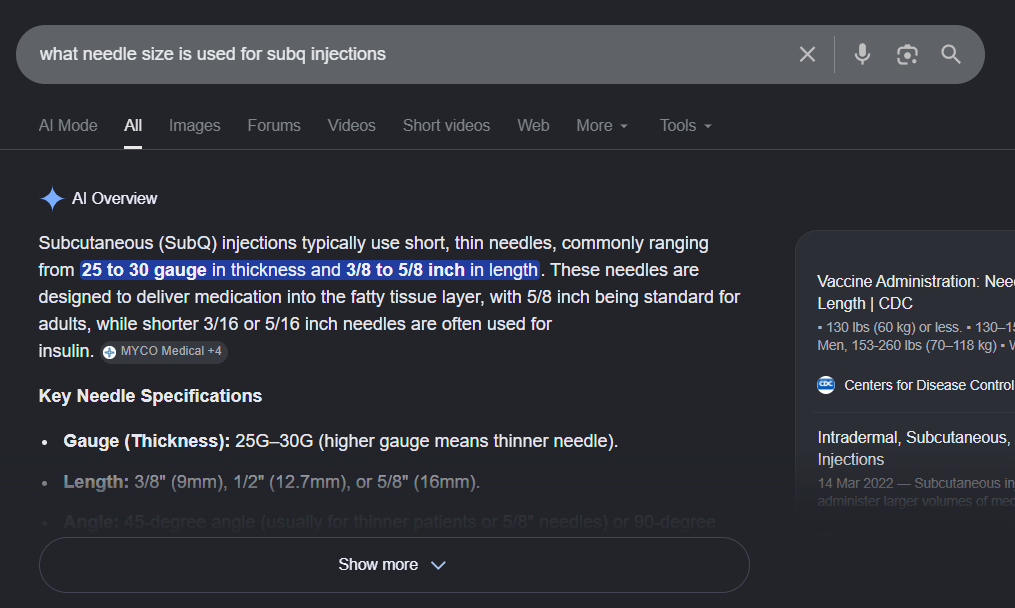The image size is (1015, 608).
Task: Open the Short videos tab
Action: [447, 126]
